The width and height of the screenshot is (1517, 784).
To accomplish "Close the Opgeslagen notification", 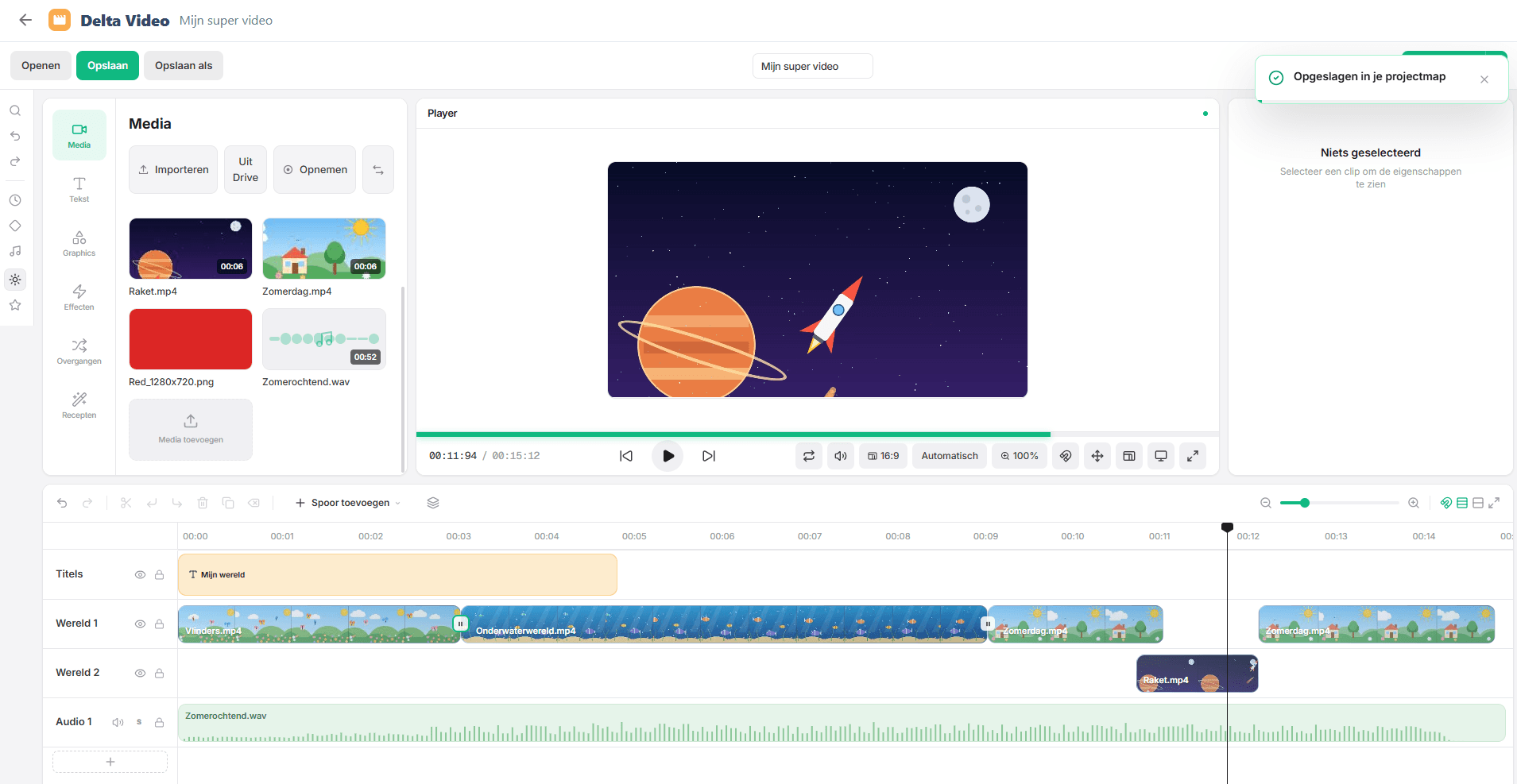I will tap(1484, 79).
